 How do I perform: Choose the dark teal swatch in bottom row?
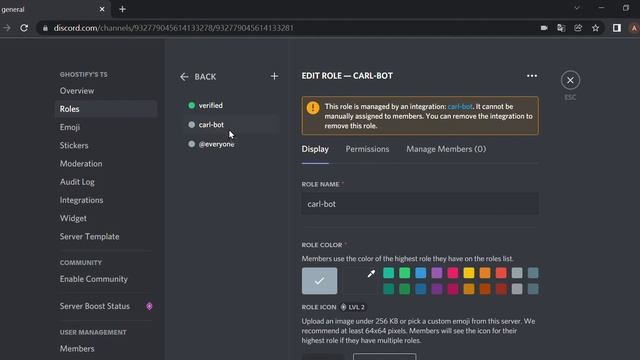coord(389,289)
